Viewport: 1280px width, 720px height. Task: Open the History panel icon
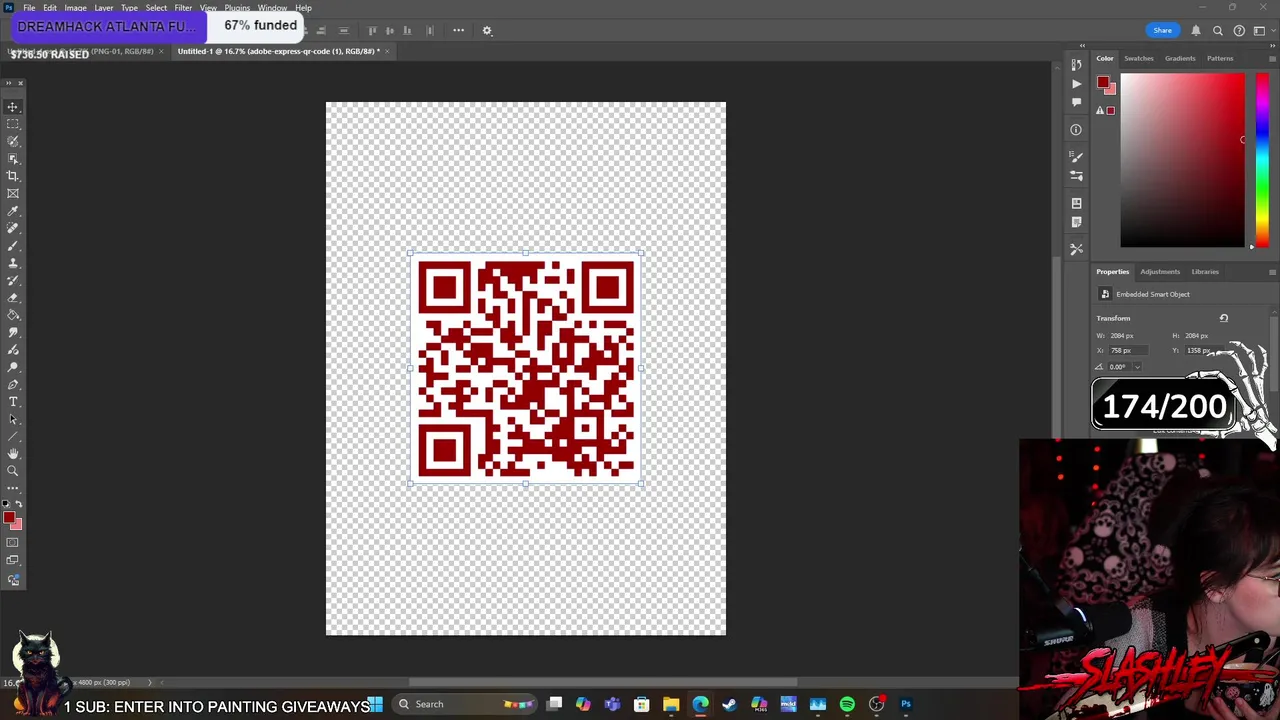(x=1076, y=65)
